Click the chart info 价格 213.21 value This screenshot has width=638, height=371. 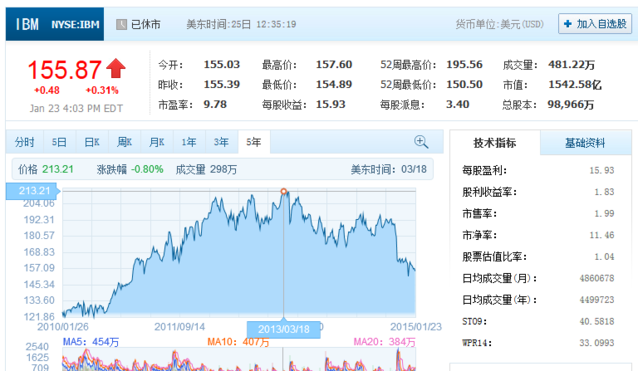[x=58, y=169]
